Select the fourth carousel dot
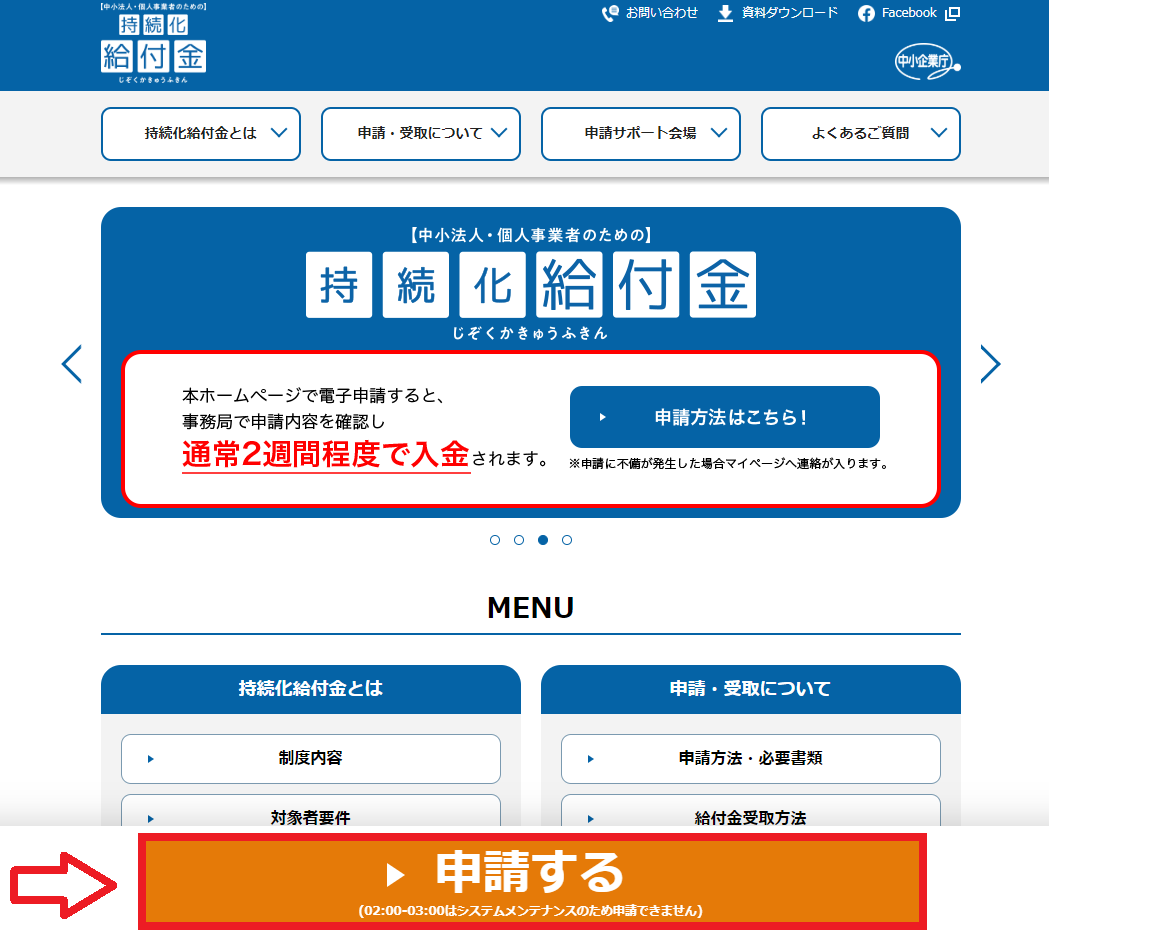This screenshot has width=1152, height=932. pyautogui.click(x=567, y=540)
